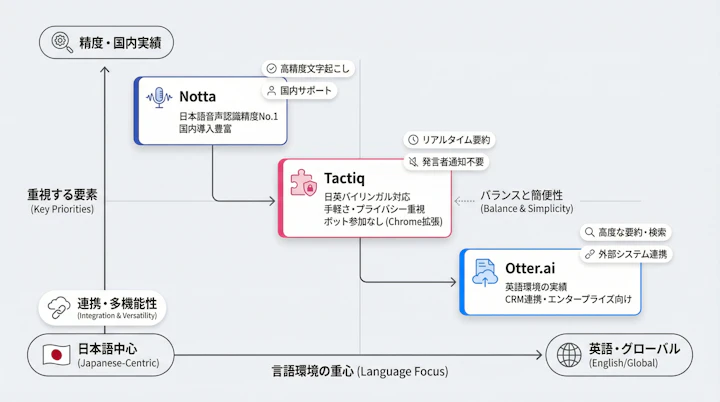The width and height of the screenshot is (720, 402).
Task: Click the 発言者通知不要 tag
Action: pos(446,162)
